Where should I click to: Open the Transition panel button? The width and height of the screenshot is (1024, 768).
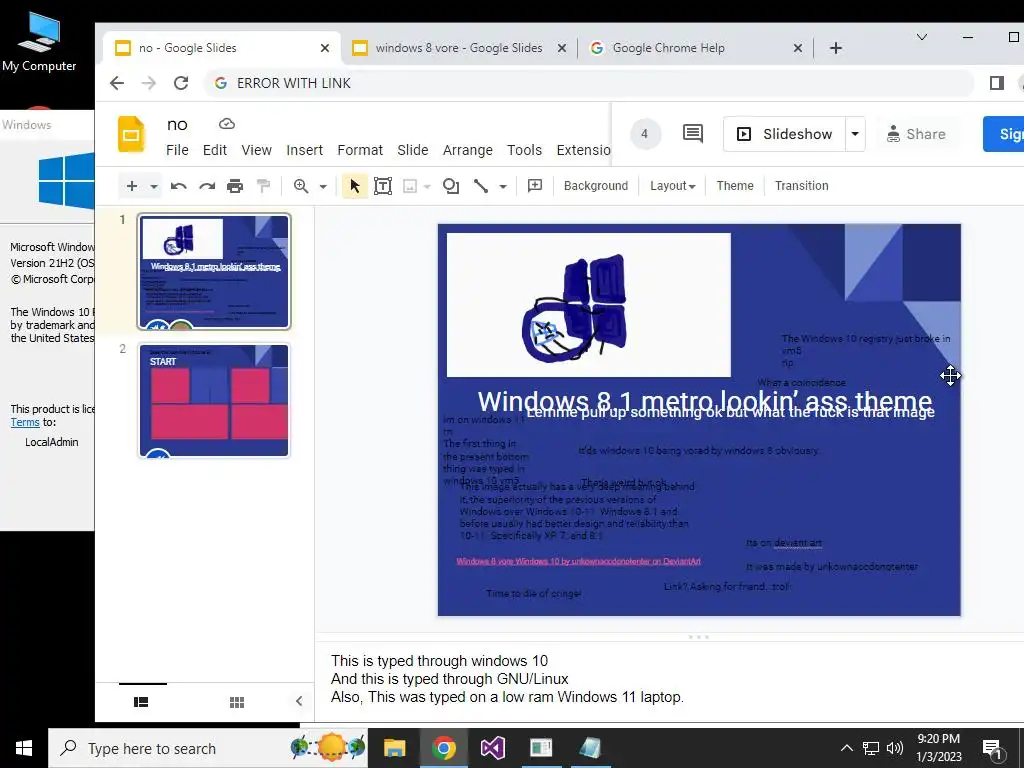[801, 186]
